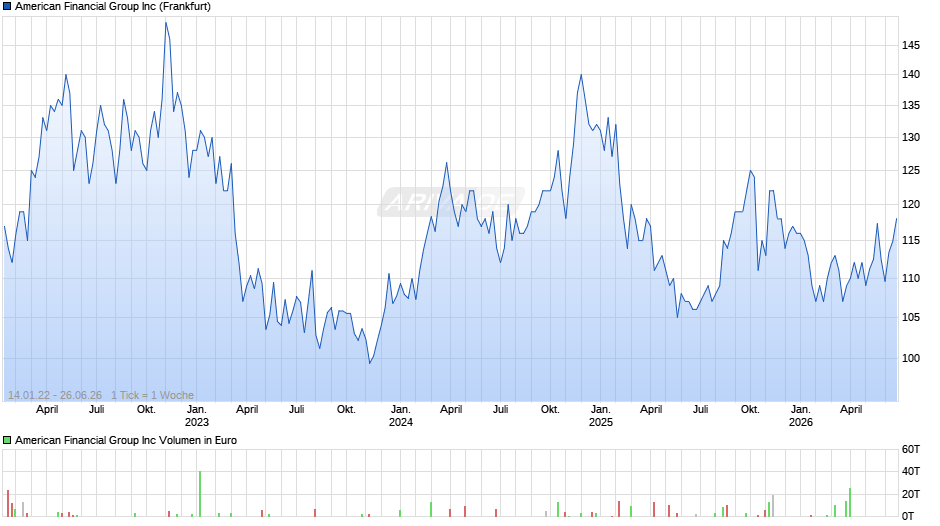Click the tall red volume bar at the volume chart start
The width and height of the screenshot is (940, 526).
[8, 503]
